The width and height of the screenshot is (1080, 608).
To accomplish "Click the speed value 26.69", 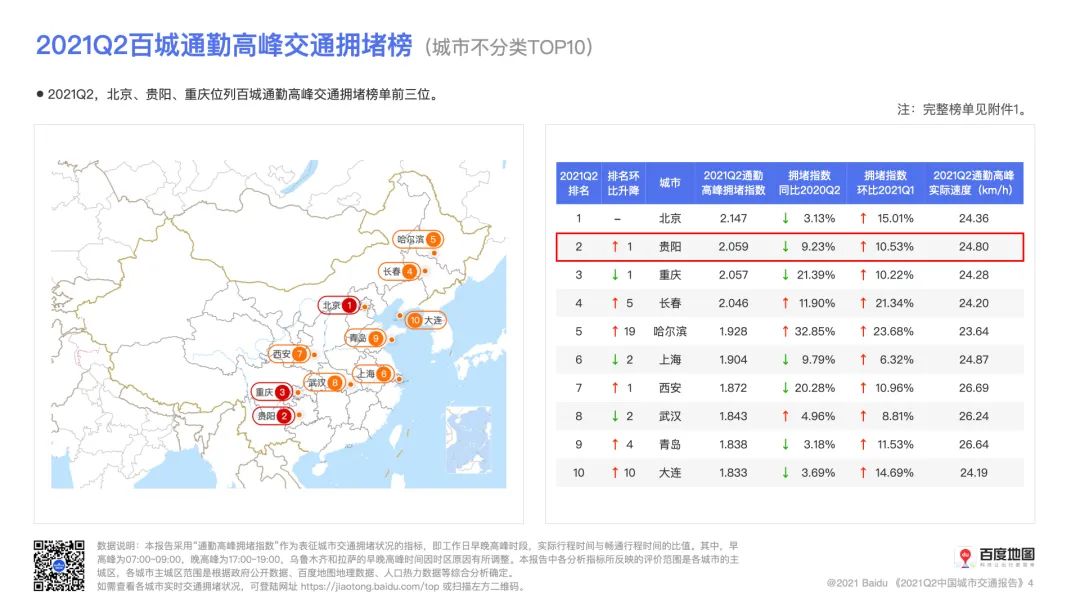I will pos(973,388).
